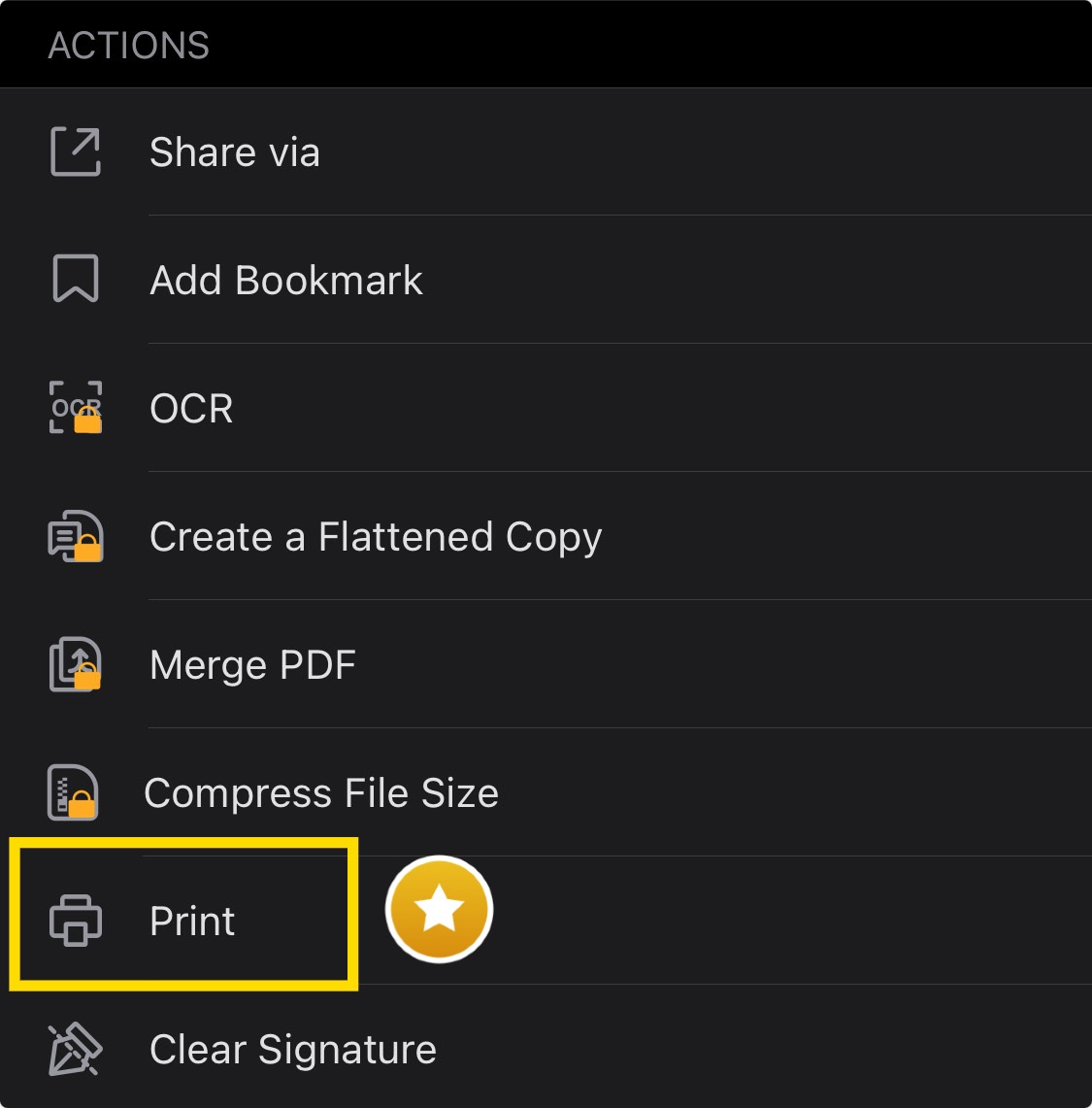Click the orange lock on Flattened Copy icon
The width and height of the screenshot is (1092, 1108).
coord(88,549)
